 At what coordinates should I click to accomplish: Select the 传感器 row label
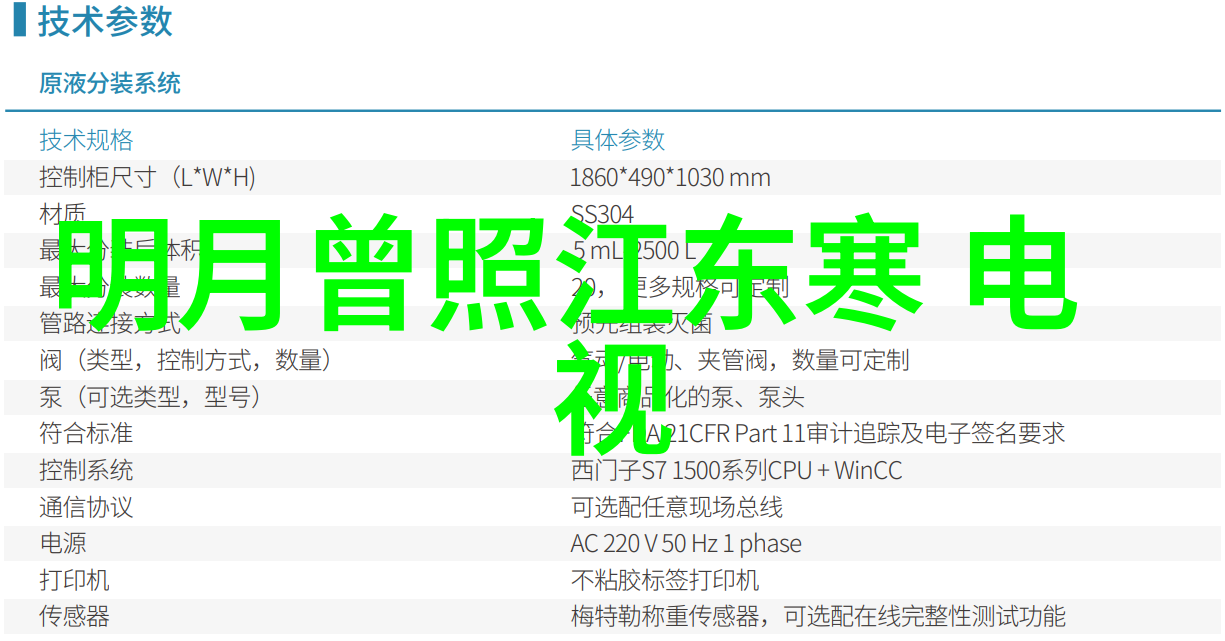[75, 617]
